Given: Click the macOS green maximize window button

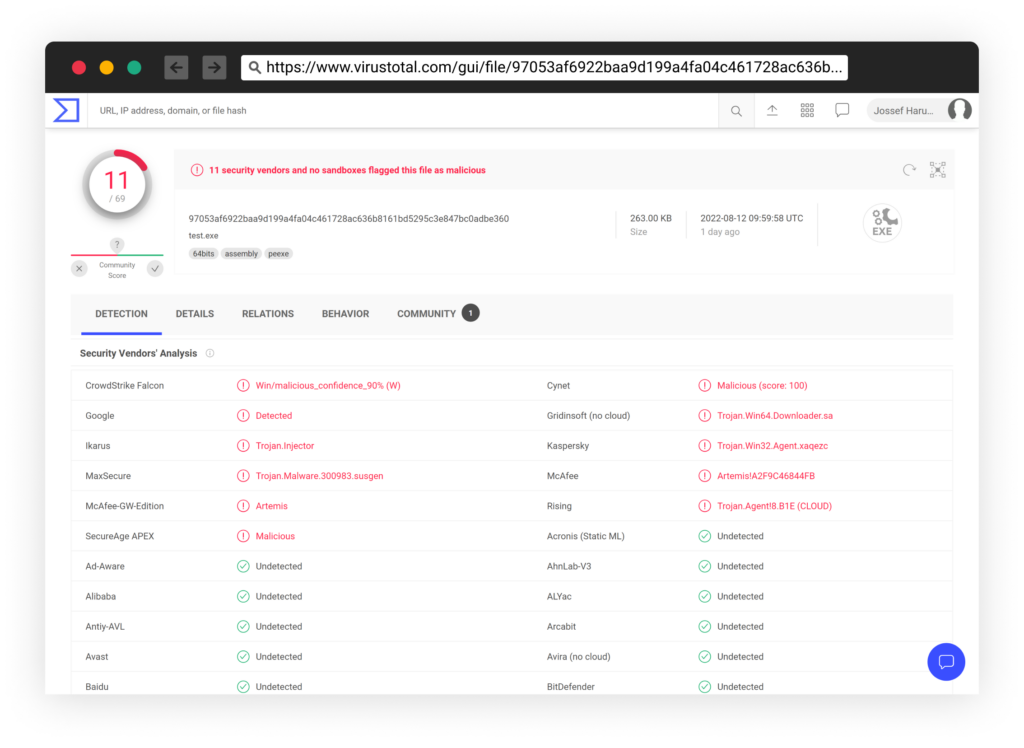Looking at the screenshot, I should coord(134,67).
